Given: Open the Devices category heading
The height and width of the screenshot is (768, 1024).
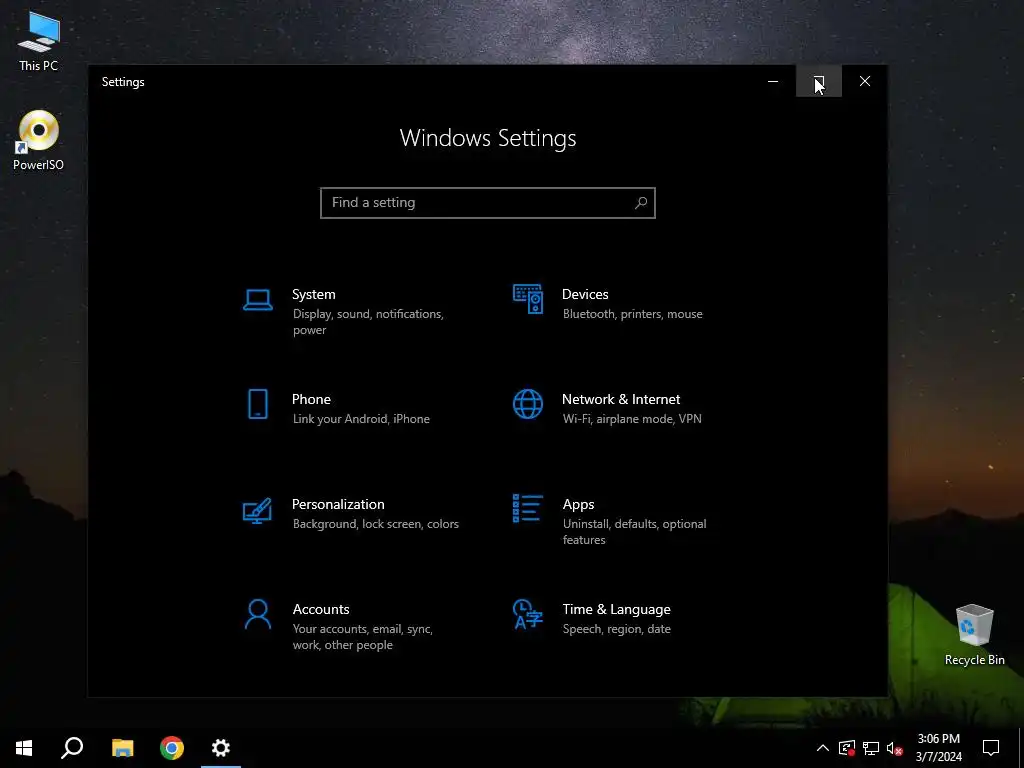Looking at the screenshot, I should pyautogui.click(x=585, y=295).
